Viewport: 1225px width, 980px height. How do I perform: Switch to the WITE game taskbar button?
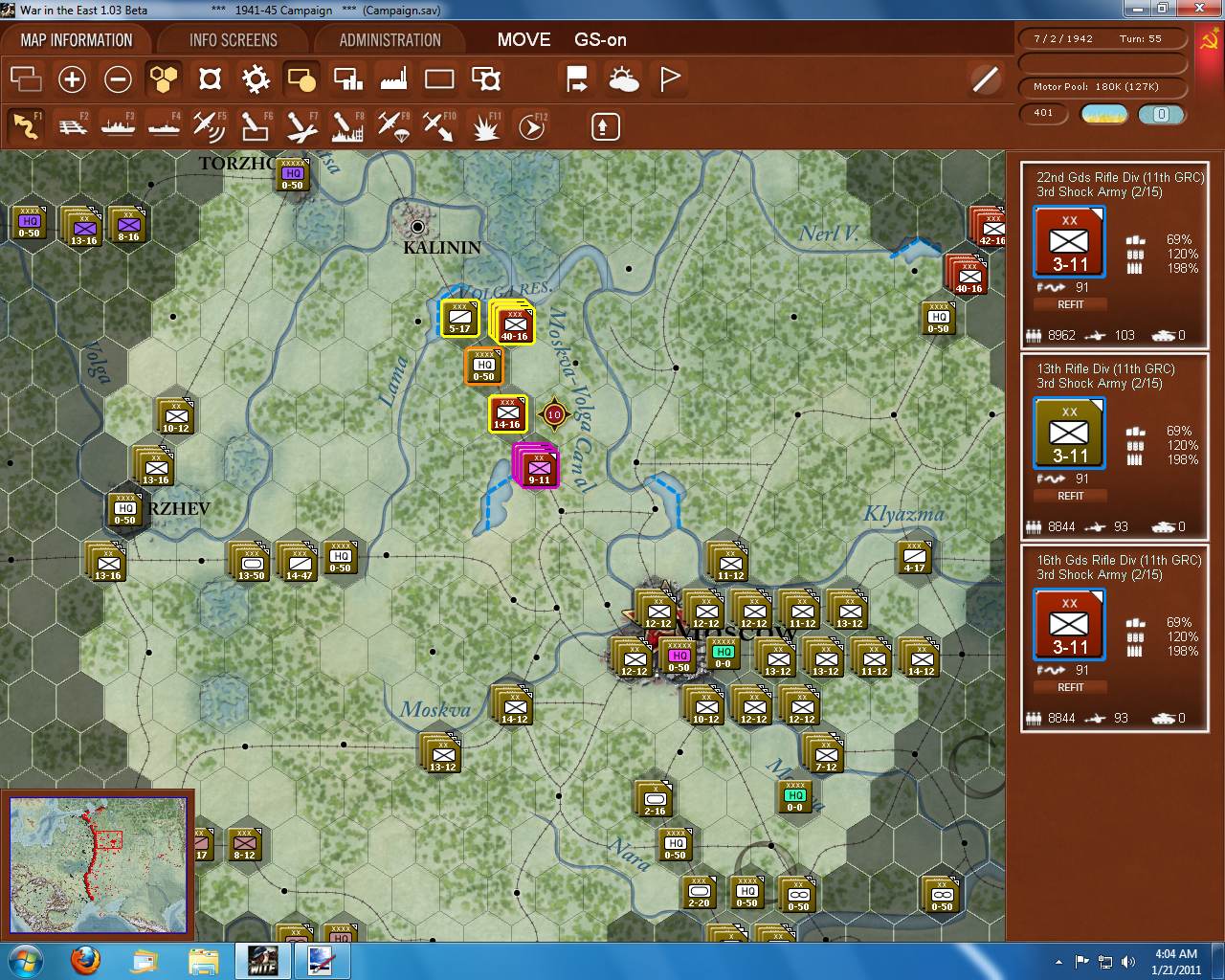tap(262, 961)
